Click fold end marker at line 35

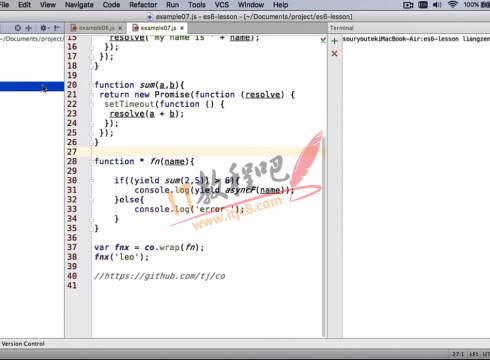[x=91, y=229]
